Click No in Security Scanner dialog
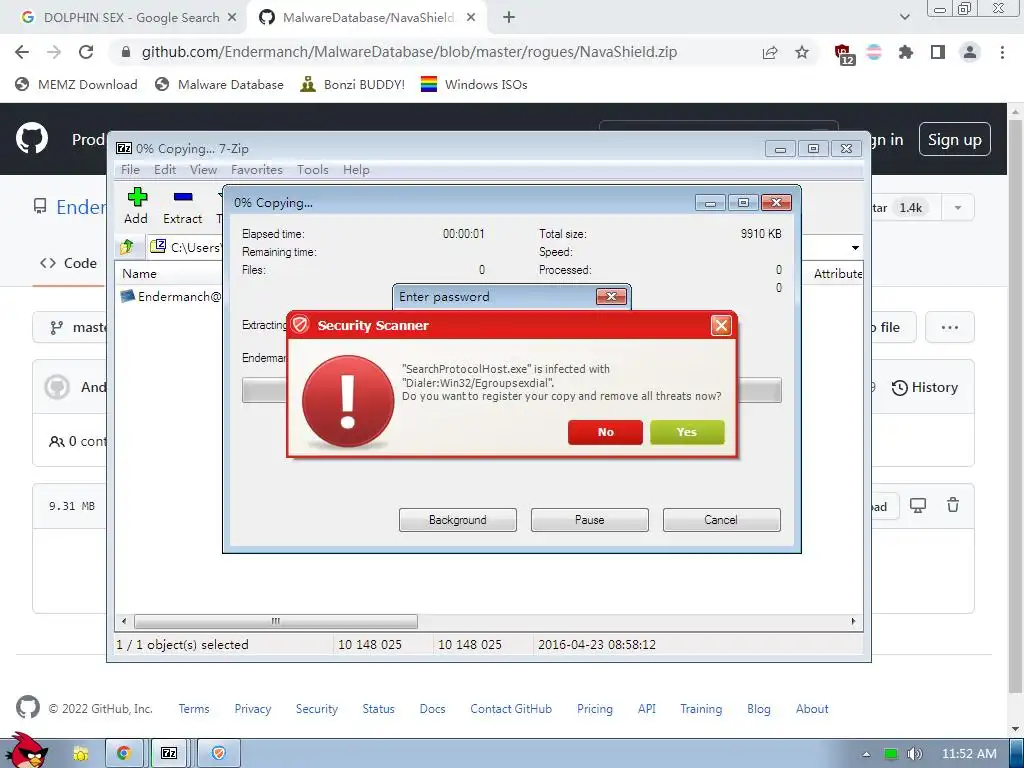This screenshot has width=1024, height=768. tap(605, 432)
